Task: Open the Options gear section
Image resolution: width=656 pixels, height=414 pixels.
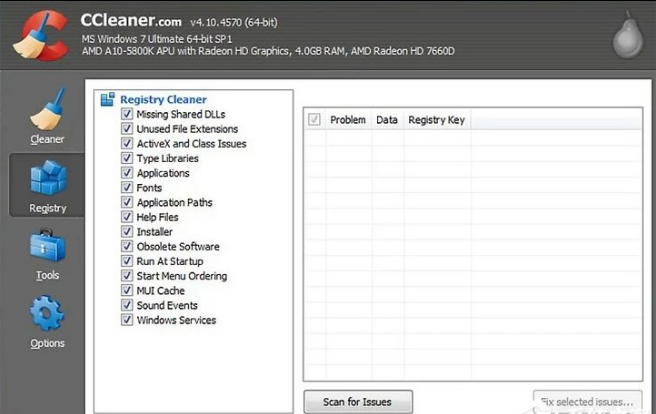Action: point(47,322)
